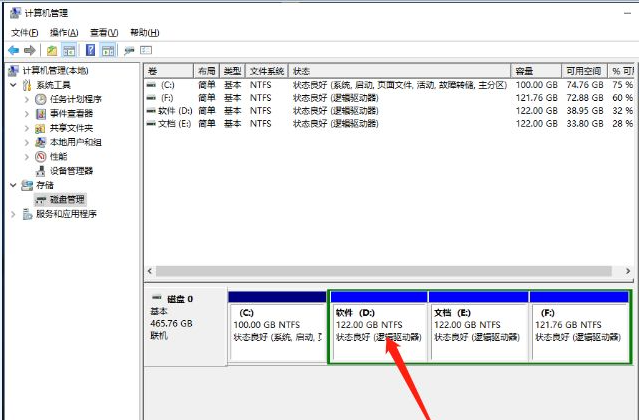Open the 文件(F) menu

click(x=24, y=33)
